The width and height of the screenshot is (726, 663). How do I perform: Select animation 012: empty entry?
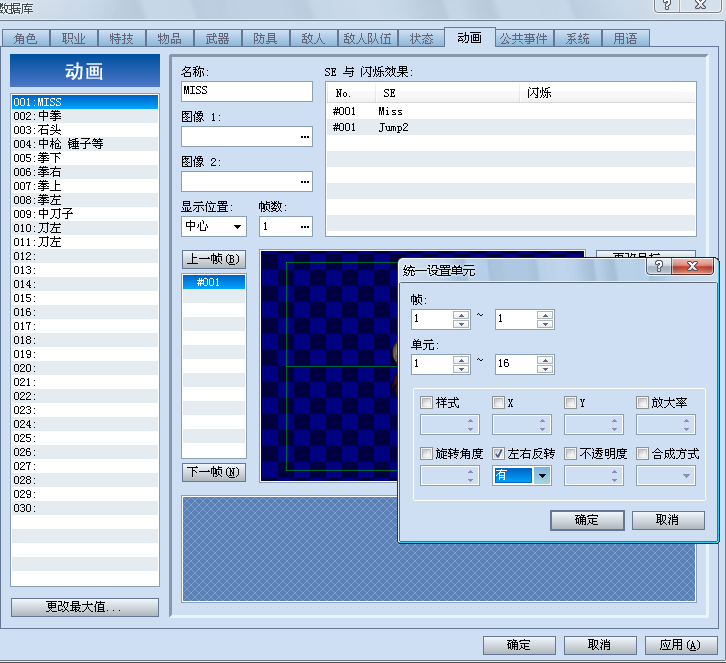85,256
